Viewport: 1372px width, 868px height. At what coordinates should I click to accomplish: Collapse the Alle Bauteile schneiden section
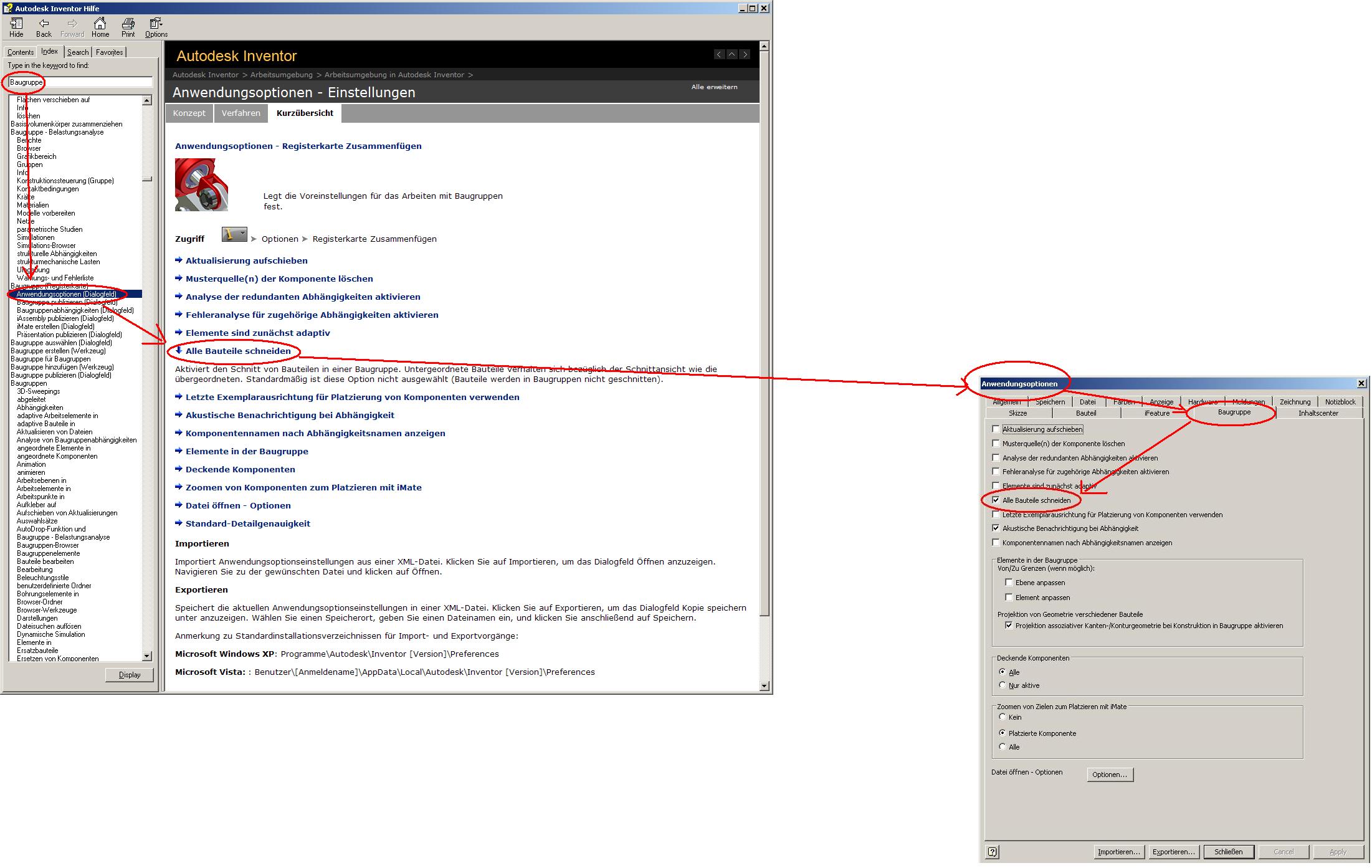click(237, 351)
